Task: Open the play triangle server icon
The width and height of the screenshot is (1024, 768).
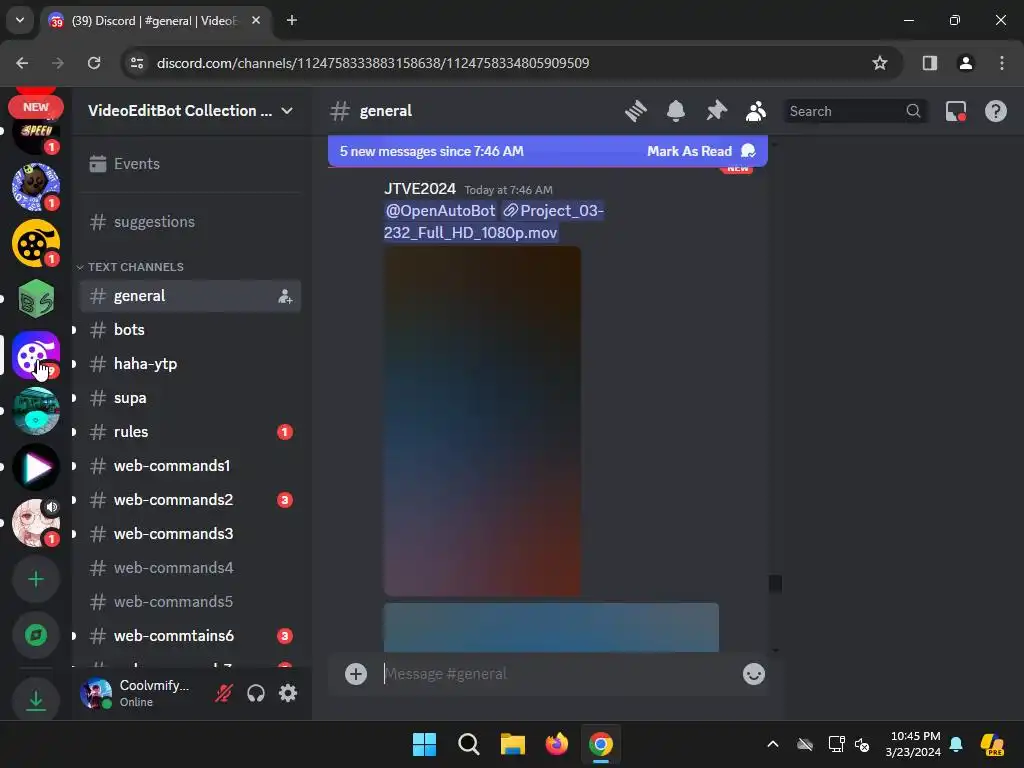Action: [x=36, y=468]
